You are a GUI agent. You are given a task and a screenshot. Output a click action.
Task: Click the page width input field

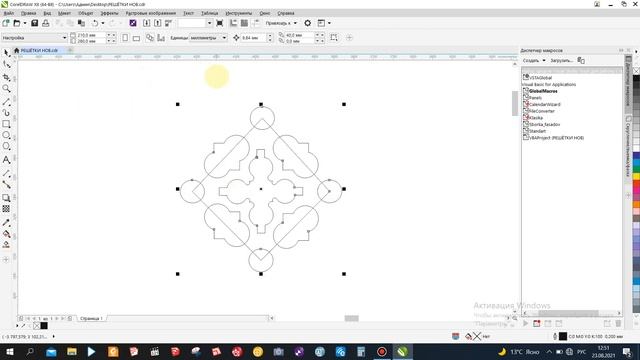90,36
